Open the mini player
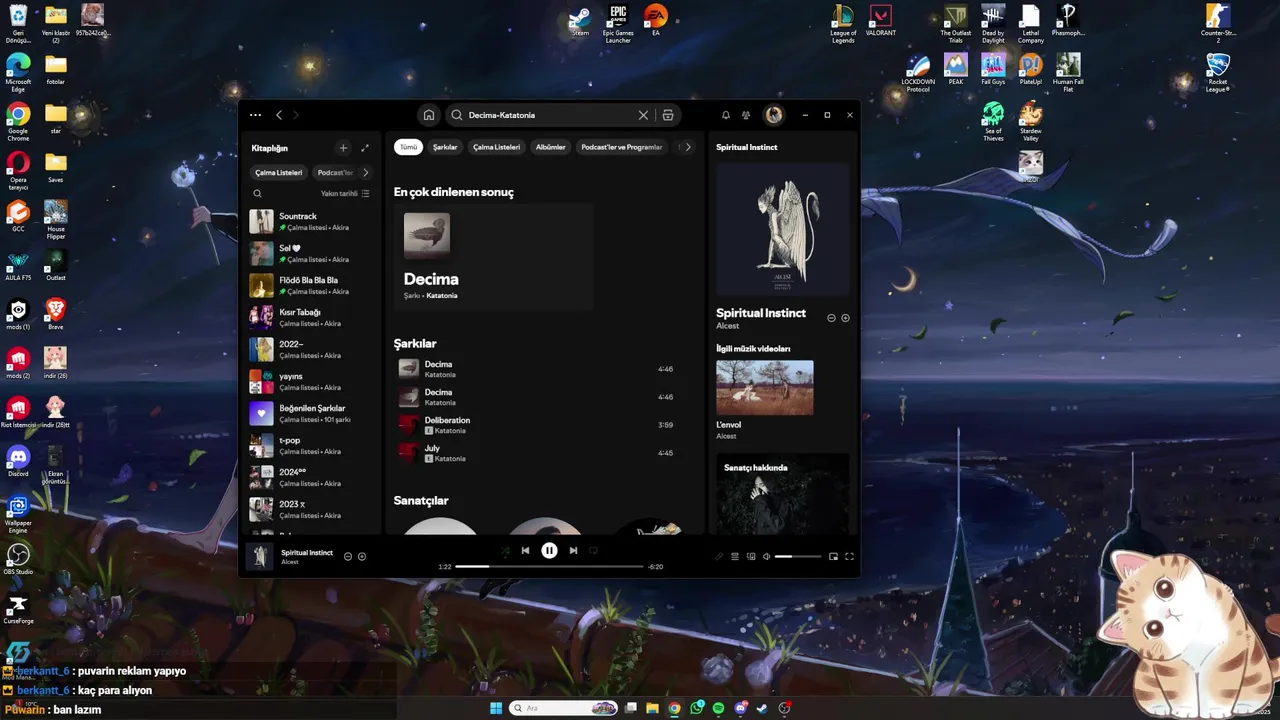The height and width of the screenshot is (720, 1280). click(833, 556)
